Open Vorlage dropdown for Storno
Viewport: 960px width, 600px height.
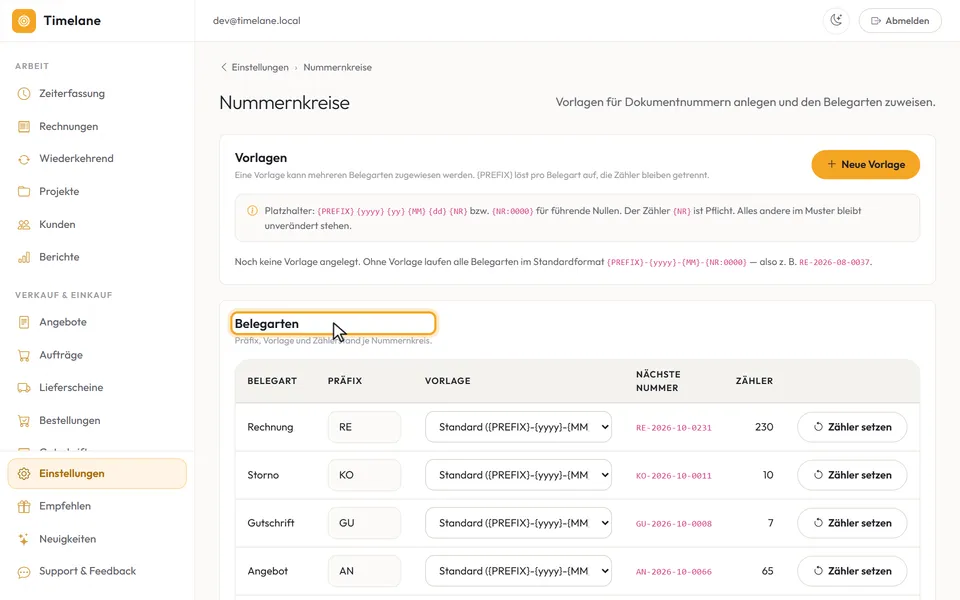[x=519, y=475]
